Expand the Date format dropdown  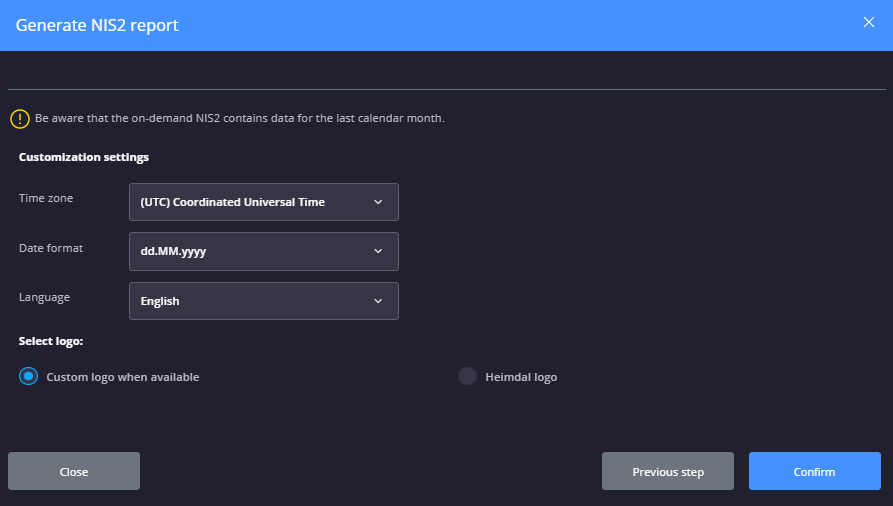point(264,251)
